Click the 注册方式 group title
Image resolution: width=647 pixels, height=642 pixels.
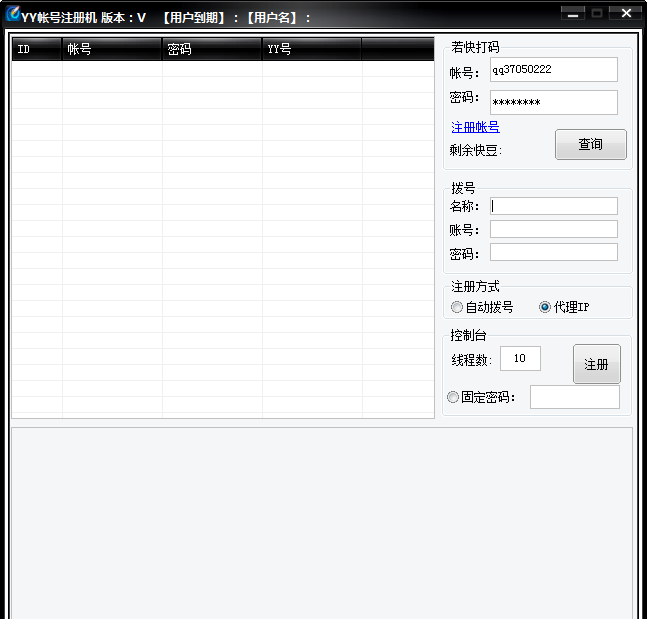click(x=475, y=286)
